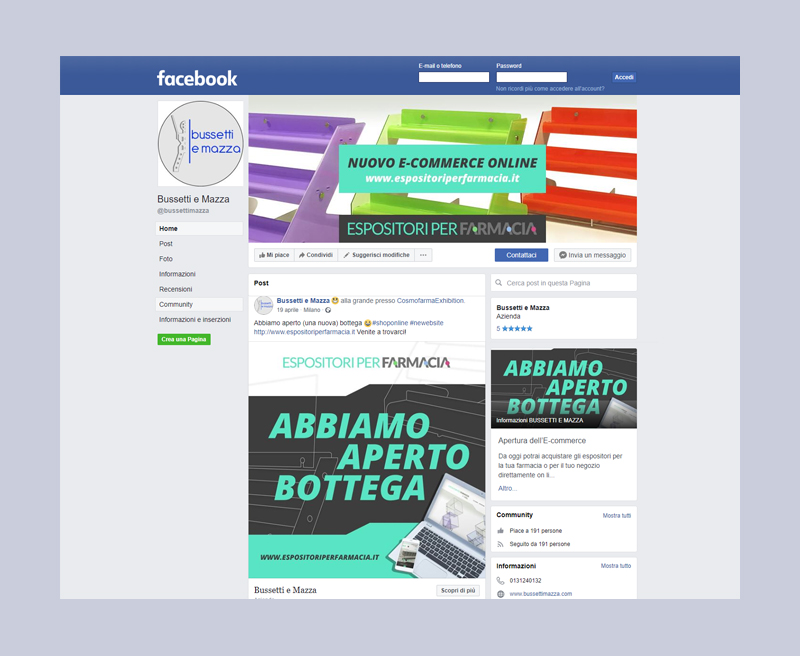Click the Condividi share arrow button
Image resolution: width=800 pixels, height=656 pixels.
pyautogui.click(x=316, y=255)
